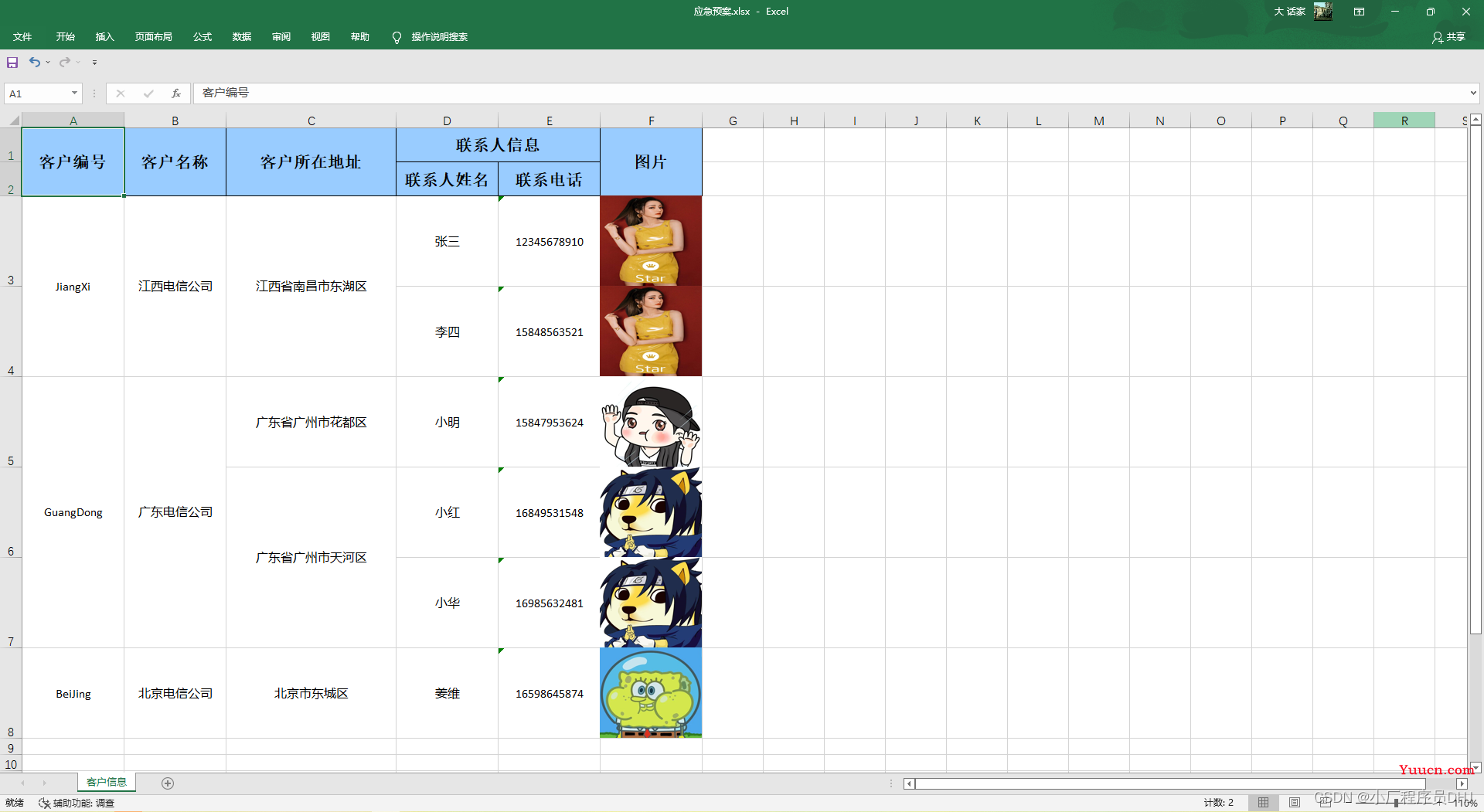Viewport: 1484px width, 812px height.
Task: Click the lightbulb Tell Me icon
Action: [397, 38]
